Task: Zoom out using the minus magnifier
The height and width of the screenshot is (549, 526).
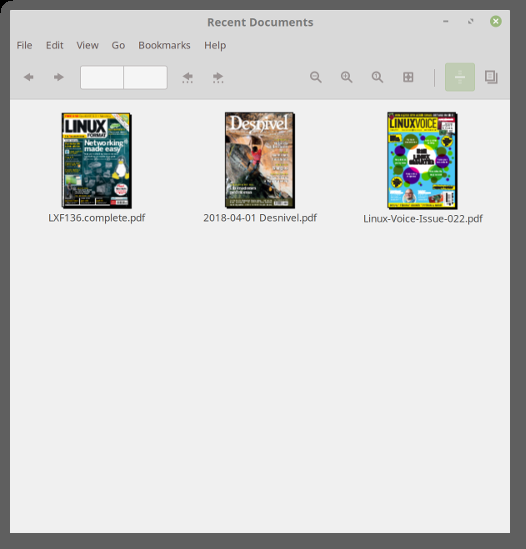Action: click(x=316, y=77)
